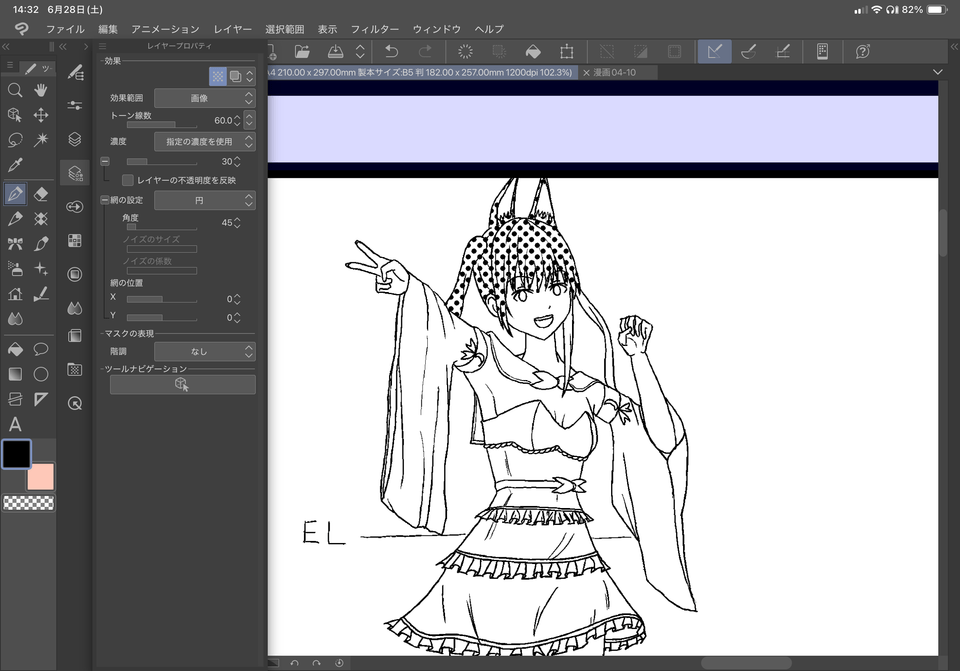Select the black main color swatch
This screenshot has height=671, width=960.
point(17,454)
